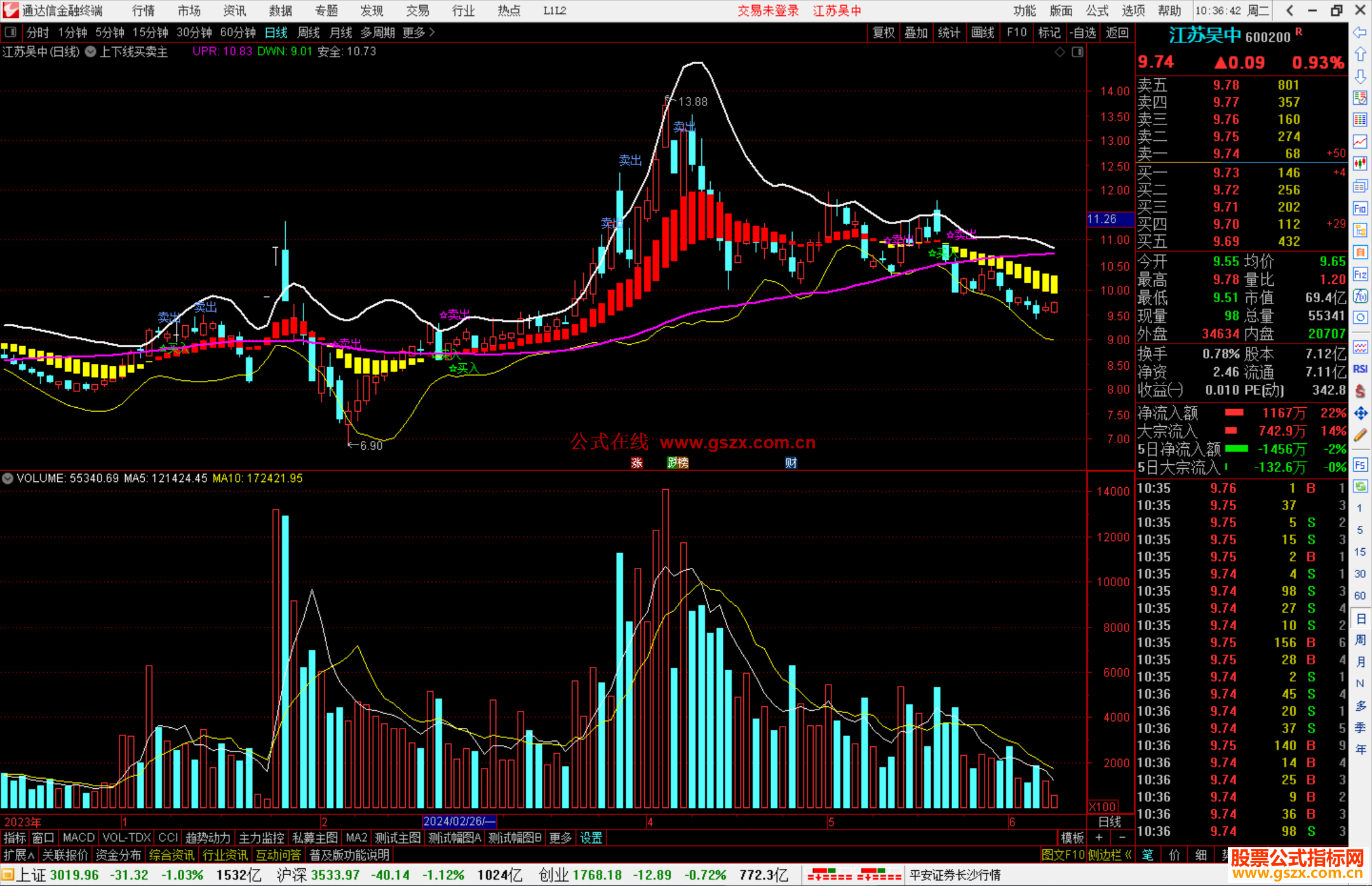This screenshot has width=1372, height=886.
Task: Toggle the VOLUME panel indicator circle
Action: pyautogui.click(x=8, y=478)
